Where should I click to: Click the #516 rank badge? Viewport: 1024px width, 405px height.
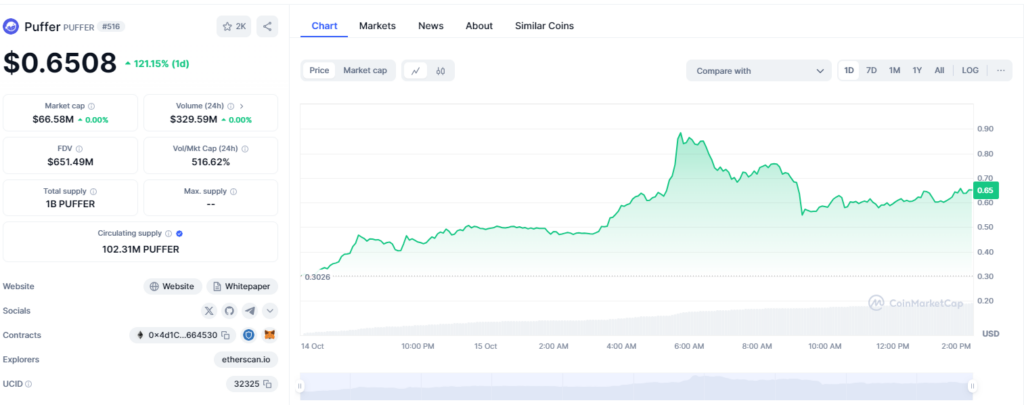pyautogui.click(x=111, y=27)
